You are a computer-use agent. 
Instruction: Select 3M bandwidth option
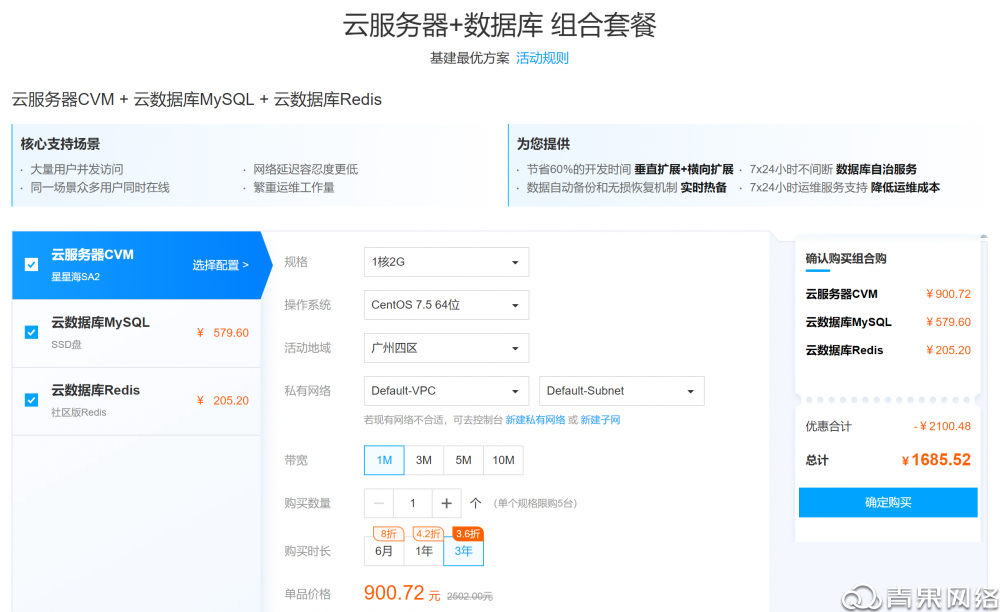423,459
